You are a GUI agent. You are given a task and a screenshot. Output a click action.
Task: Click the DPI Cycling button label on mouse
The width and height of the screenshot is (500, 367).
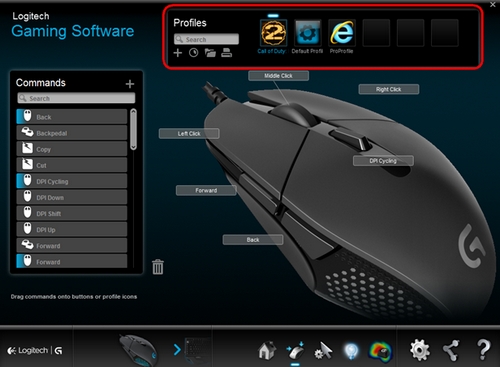pyautogui.click(x=383, y=161)
